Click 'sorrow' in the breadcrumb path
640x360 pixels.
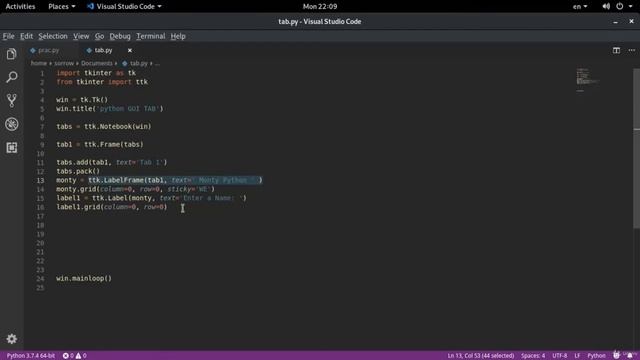tap(64, 63)
